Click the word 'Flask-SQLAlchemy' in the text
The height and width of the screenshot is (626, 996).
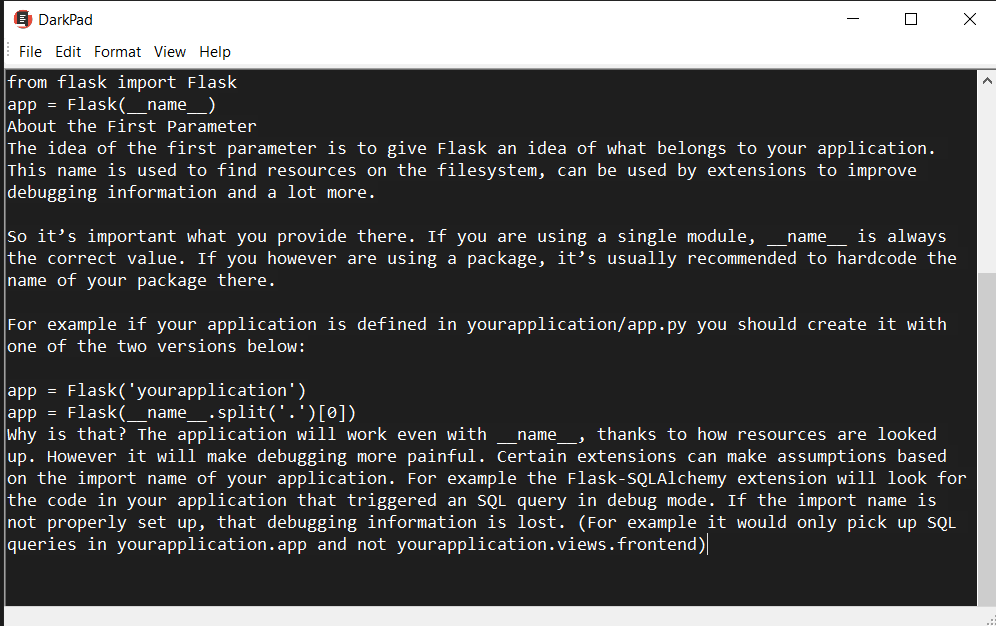(x=647, y=479)
